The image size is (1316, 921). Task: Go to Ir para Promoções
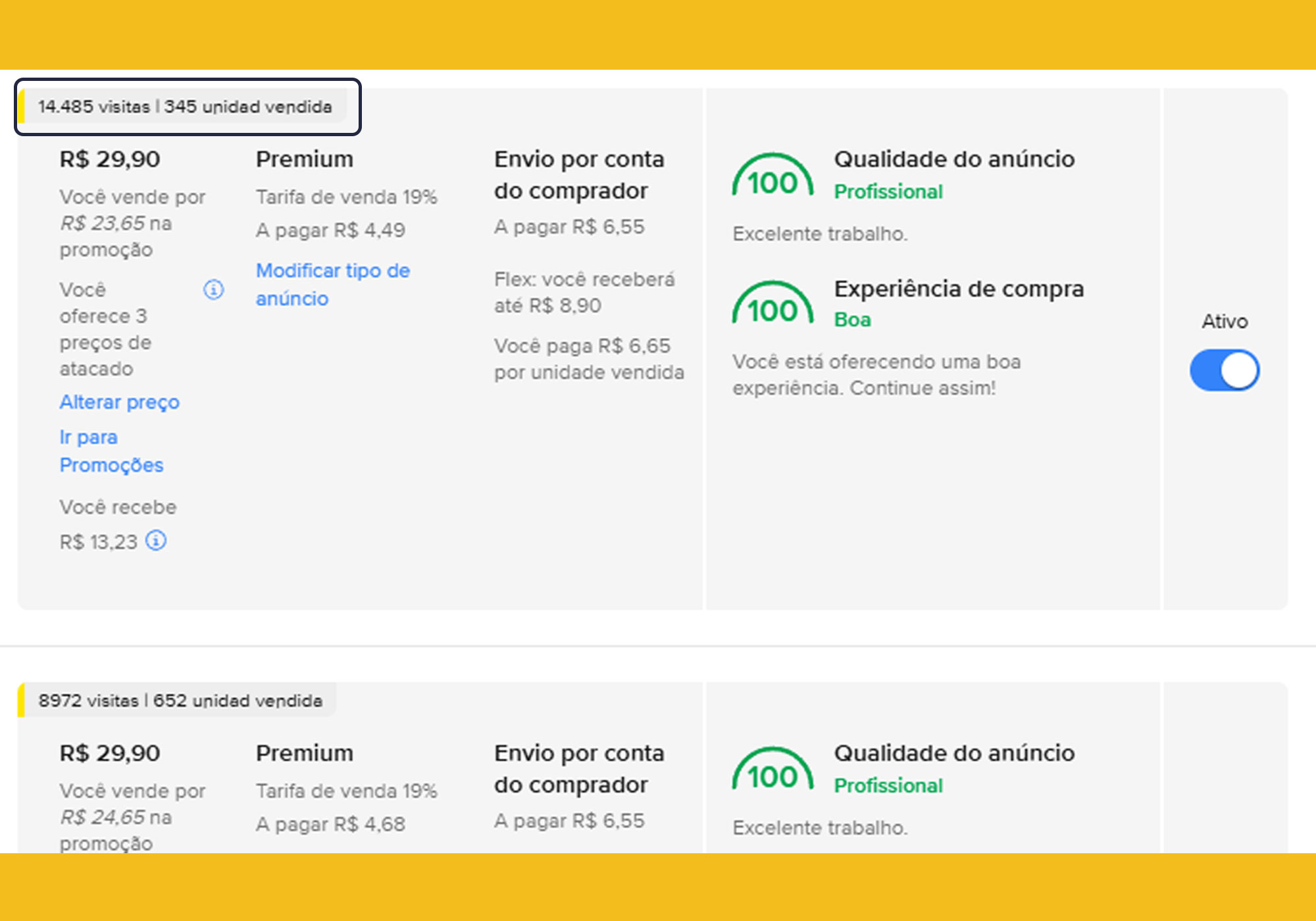(111, 451)
